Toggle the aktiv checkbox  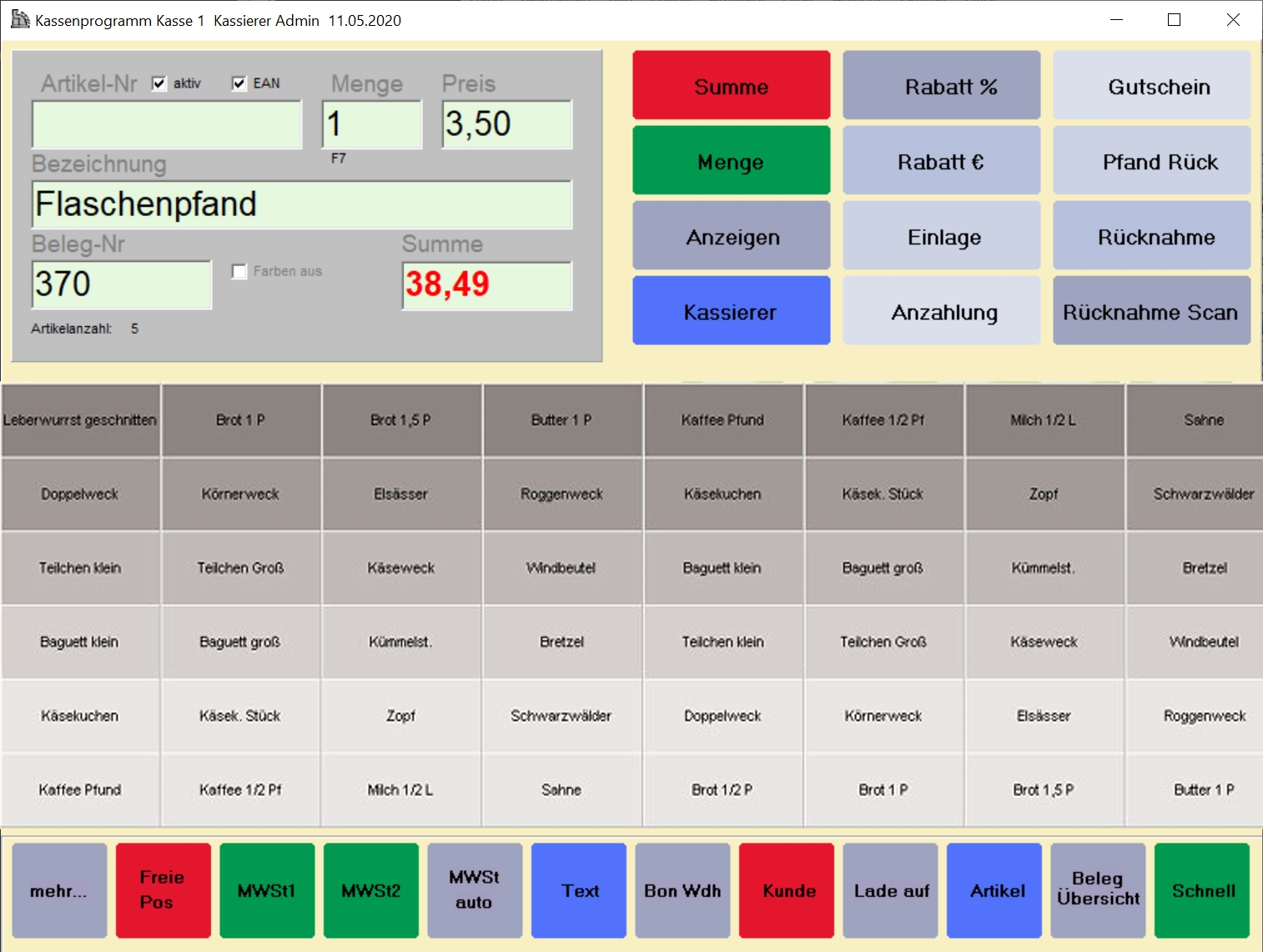[159, 83]
